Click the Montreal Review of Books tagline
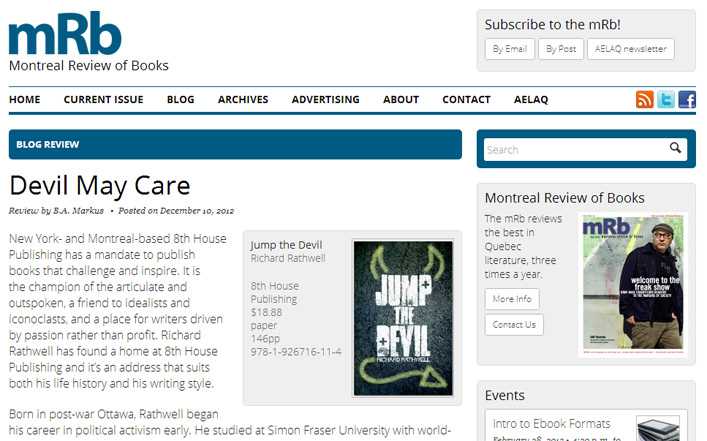Screen dimensions: 707x441 pos(89,66)
